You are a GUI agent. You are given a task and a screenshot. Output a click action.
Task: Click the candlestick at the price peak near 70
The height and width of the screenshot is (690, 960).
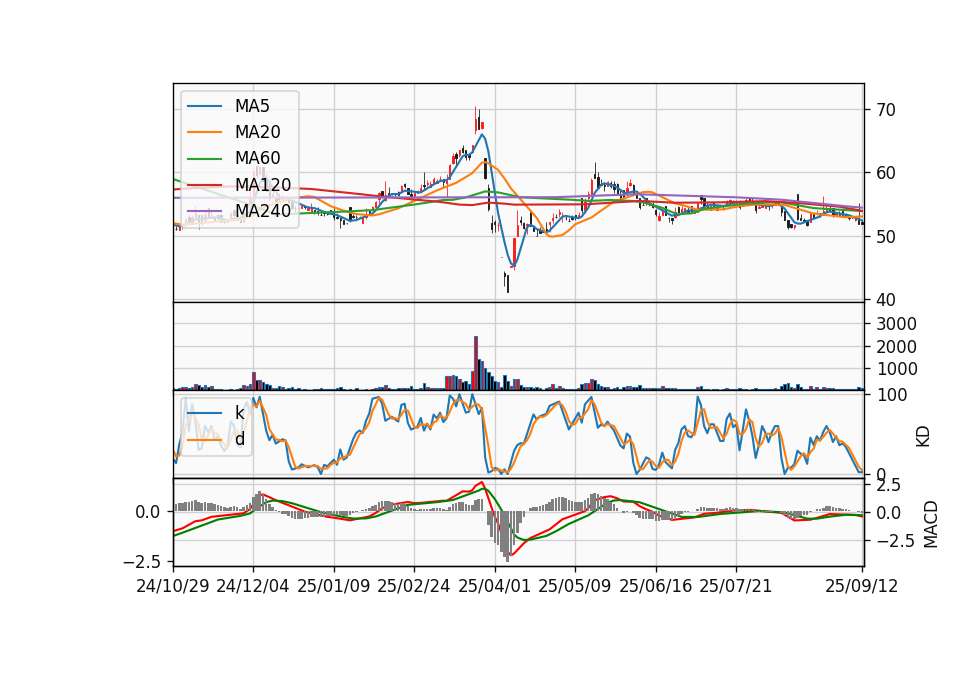[x=476, y=119]
